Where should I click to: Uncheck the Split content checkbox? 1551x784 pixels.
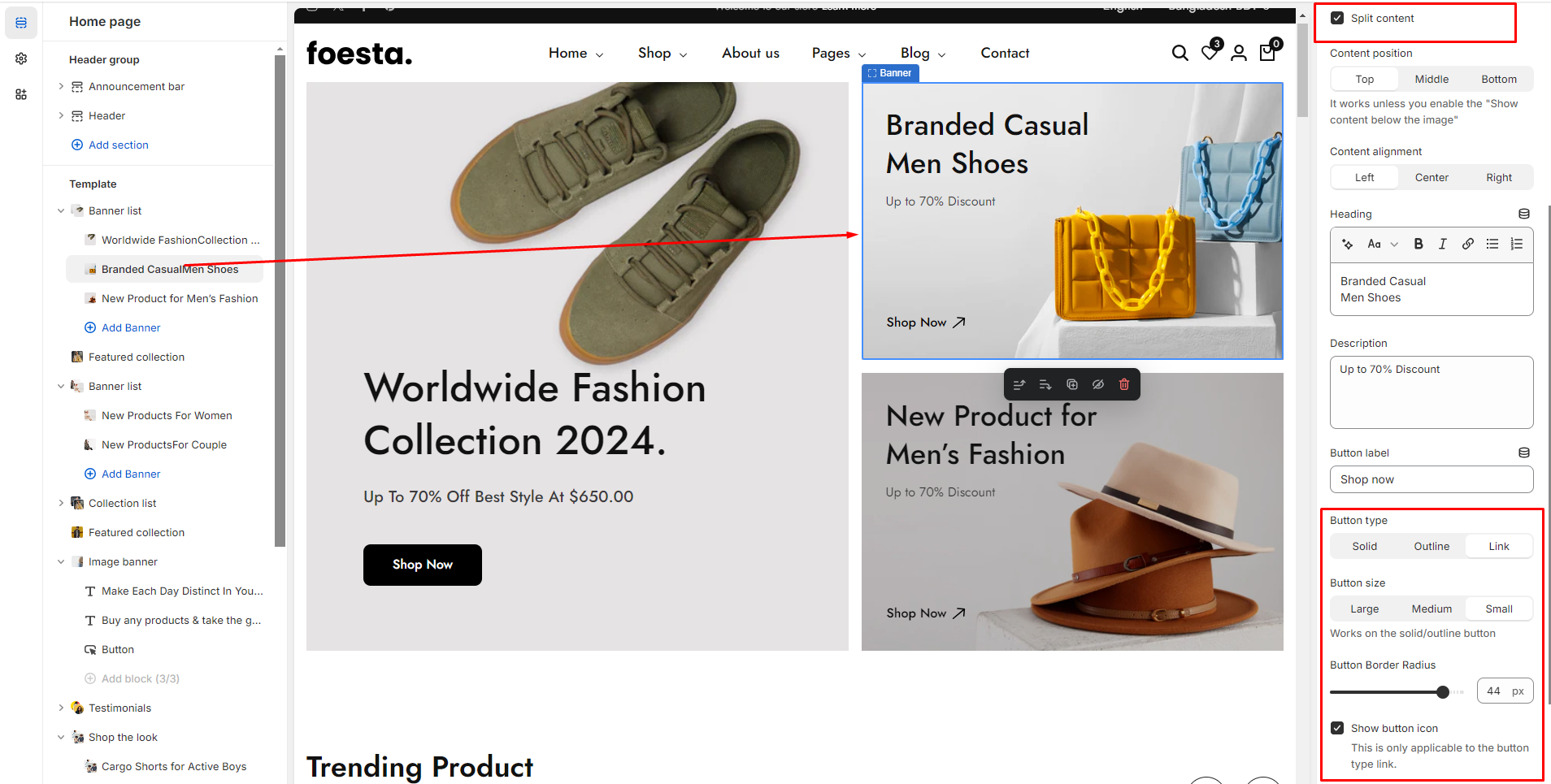[x=1337, y=18]
